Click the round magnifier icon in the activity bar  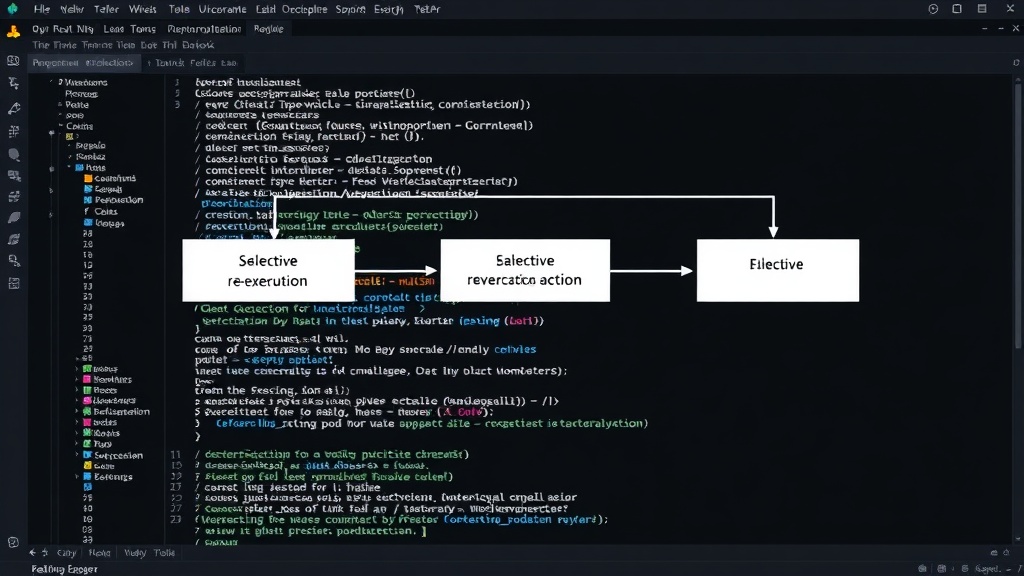tap(14, 155)
